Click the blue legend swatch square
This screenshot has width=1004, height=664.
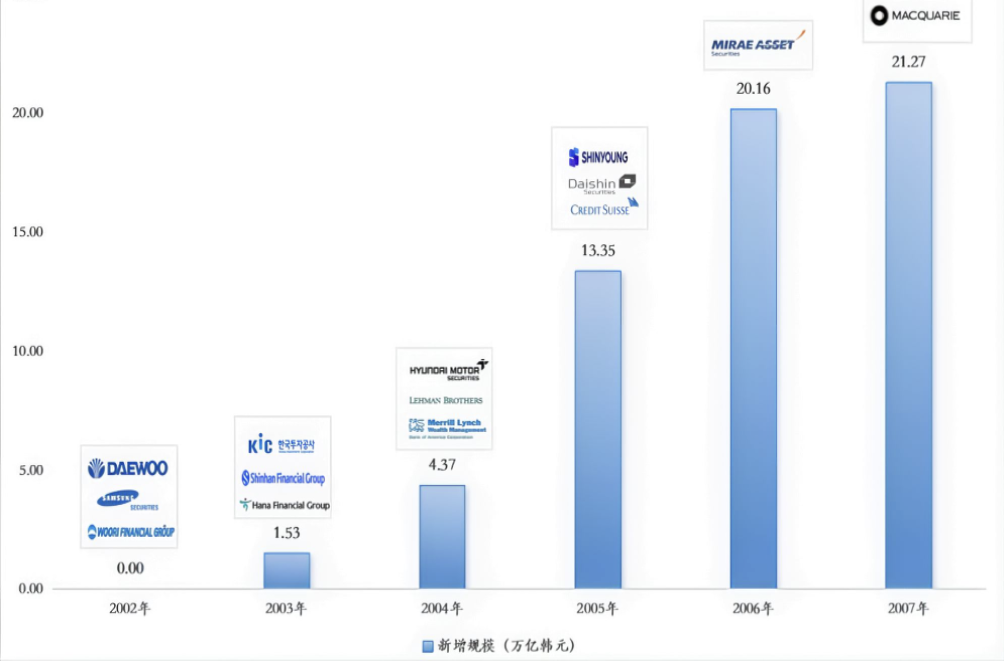[x=428, y=646]
